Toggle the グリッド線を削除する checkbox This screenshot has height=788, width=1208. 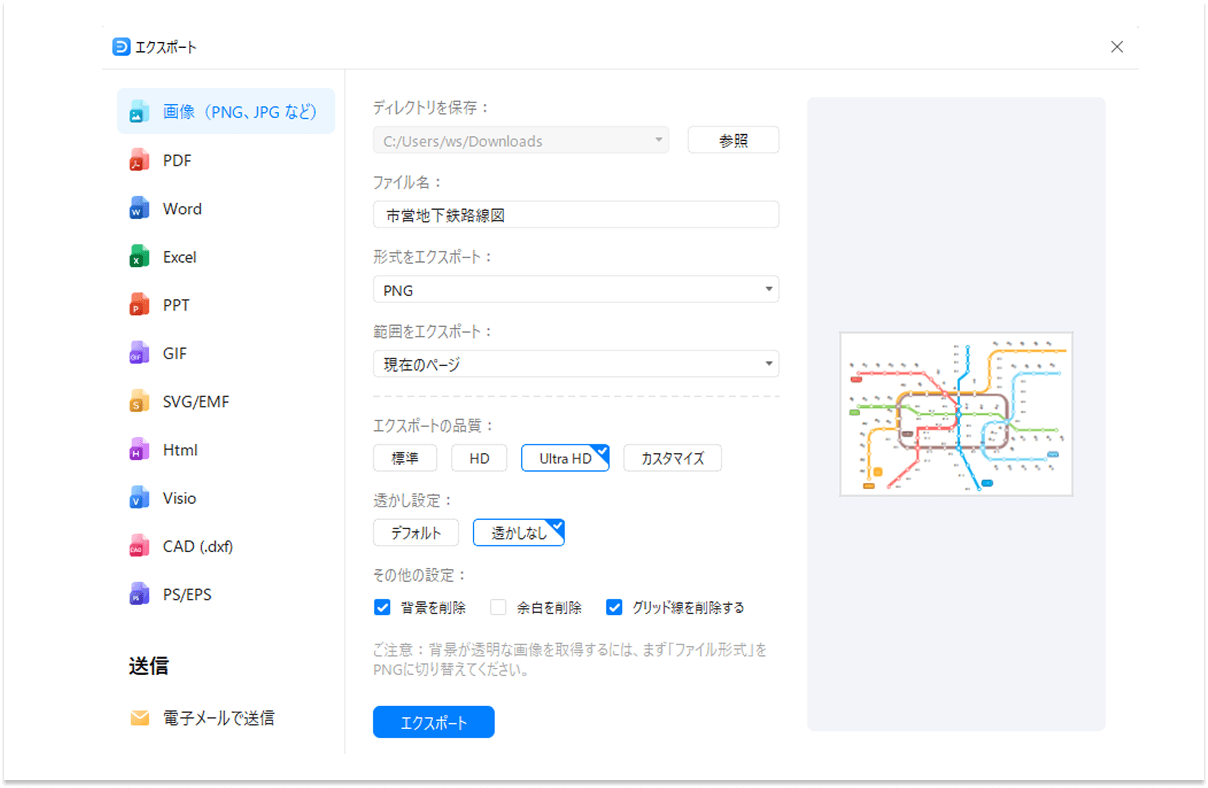614,607
